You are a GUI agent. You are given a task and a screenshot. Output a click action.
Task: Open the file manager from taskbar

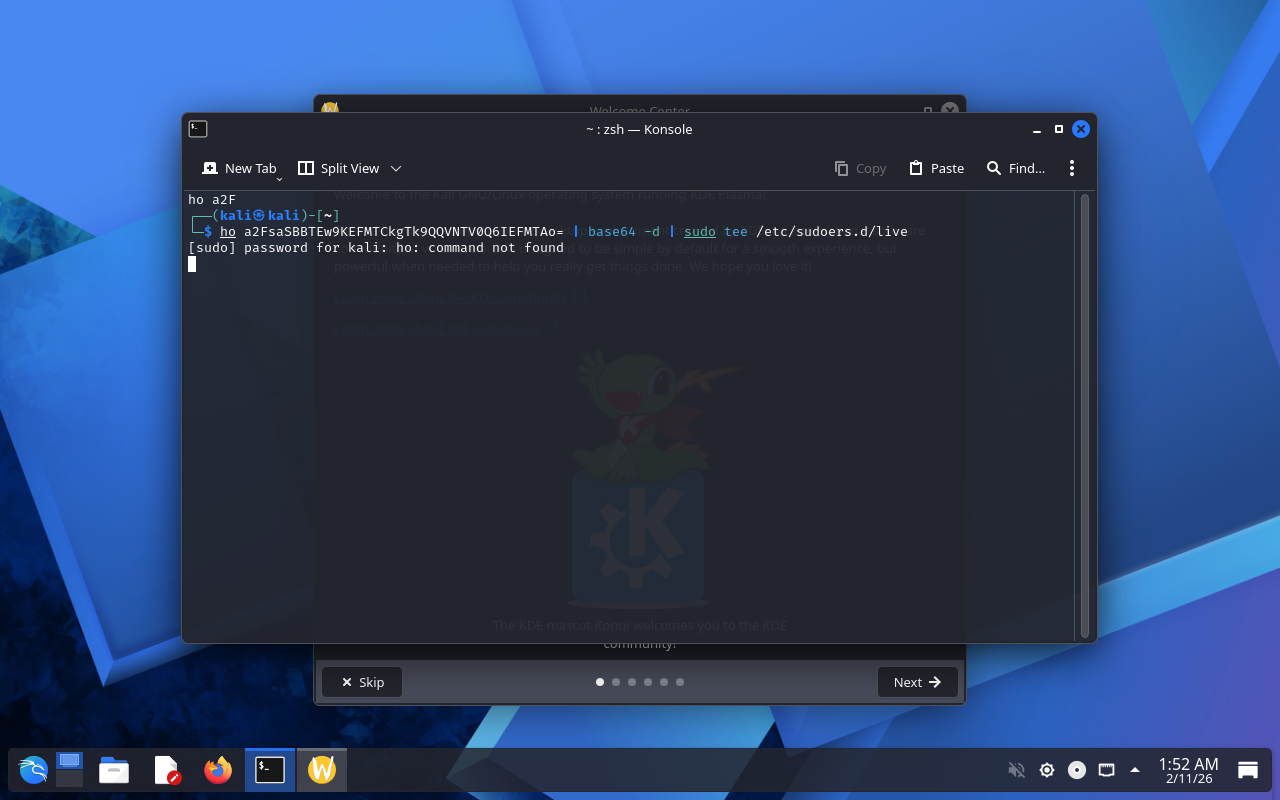coord(114,770)
